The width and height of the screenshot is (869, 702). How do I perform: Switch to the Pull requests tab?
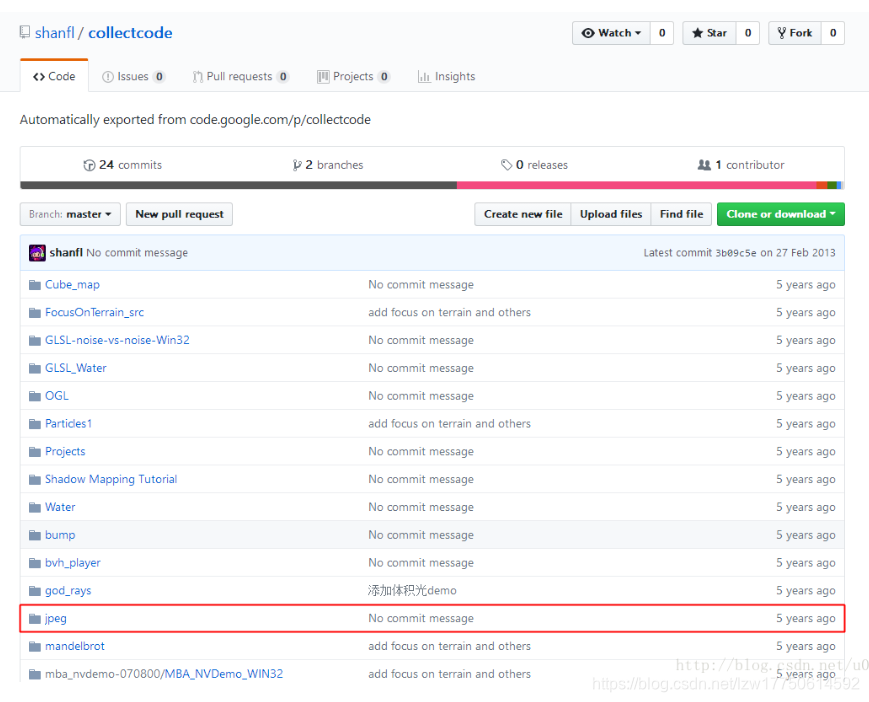click(x=241, y=76)
